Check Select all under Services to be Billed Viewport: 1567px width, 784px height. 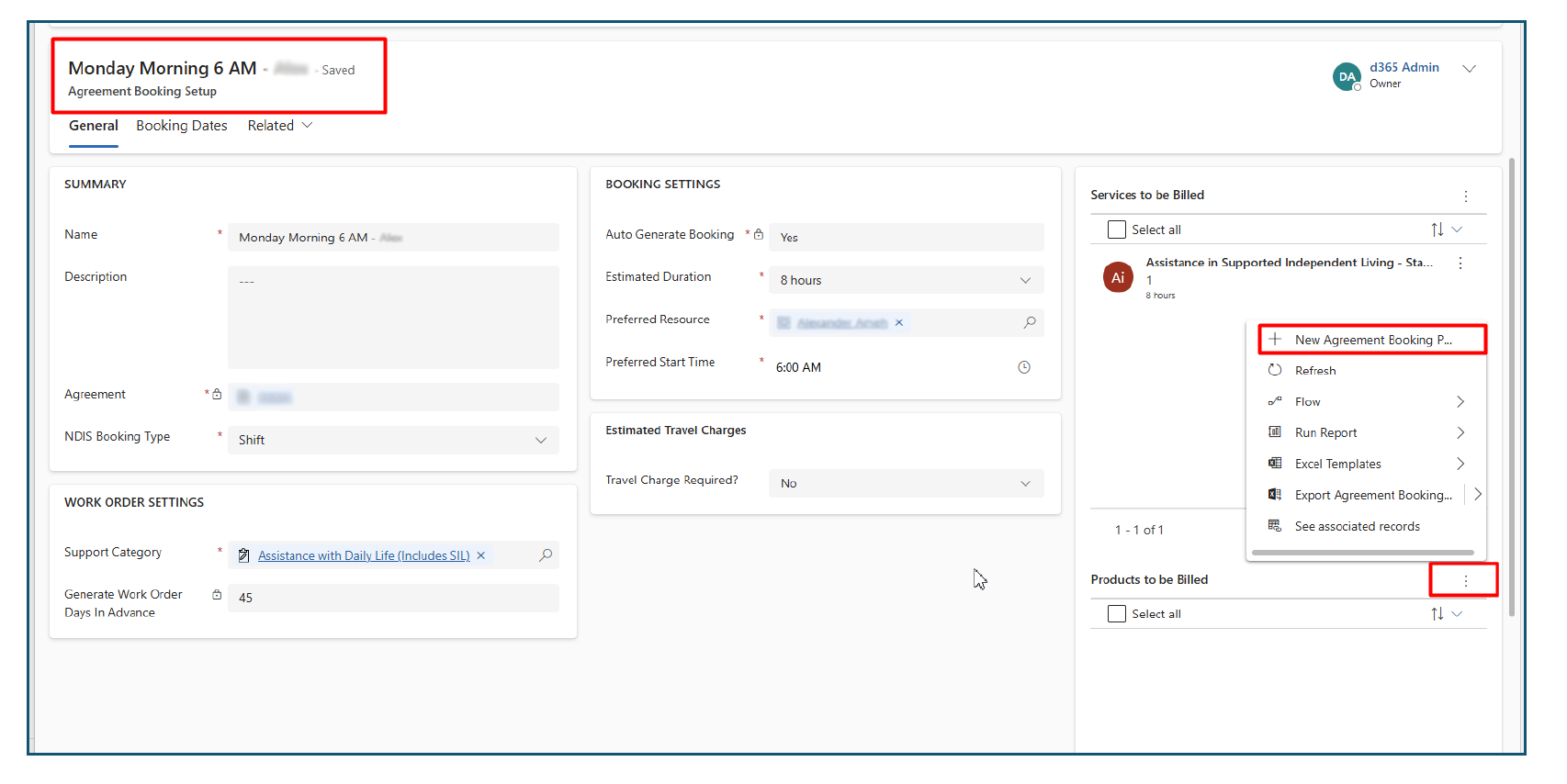click(x=1117, y=230)
